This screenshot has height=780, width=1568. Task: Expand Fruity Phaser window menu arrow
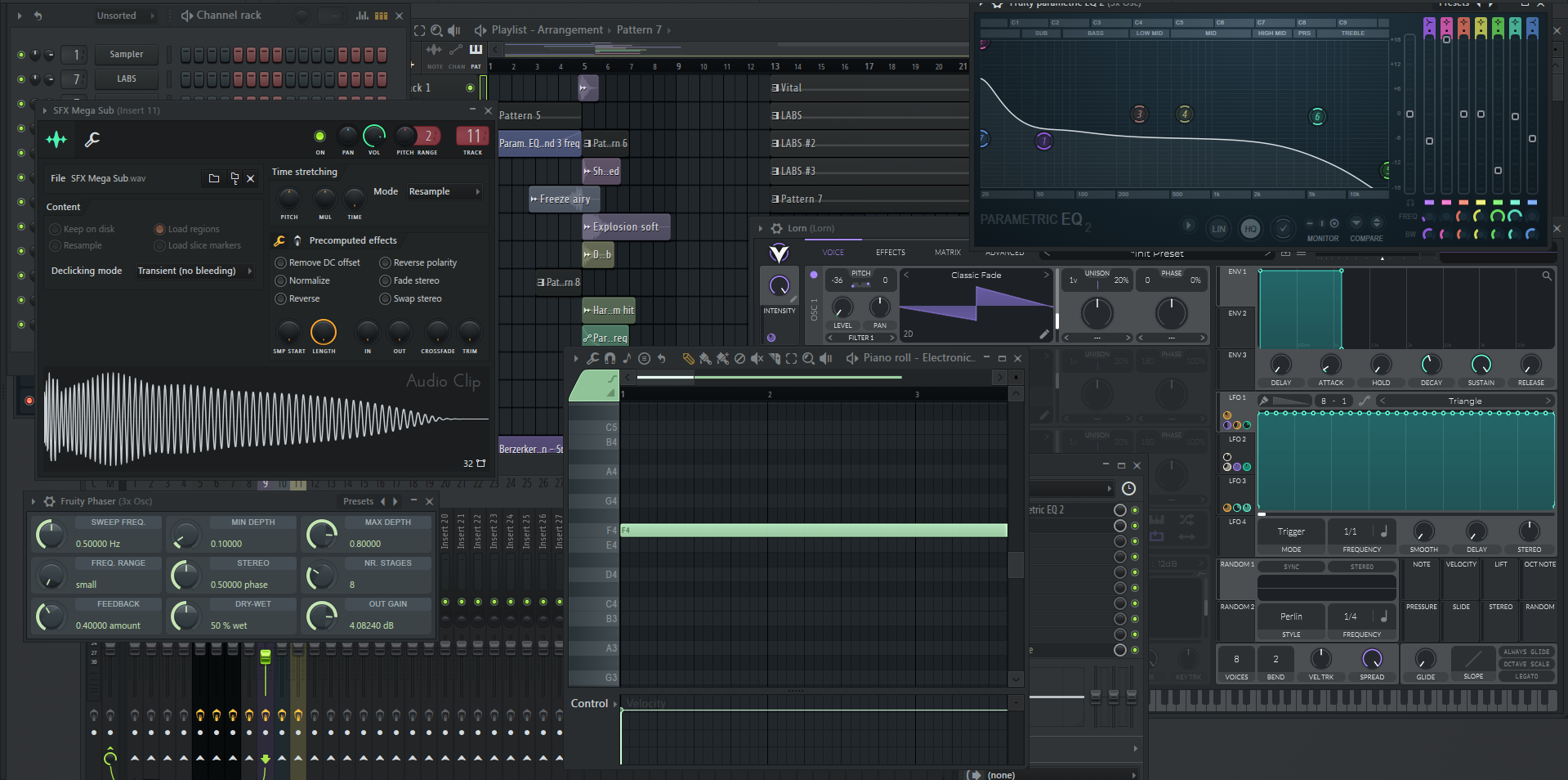click(34, 501)
